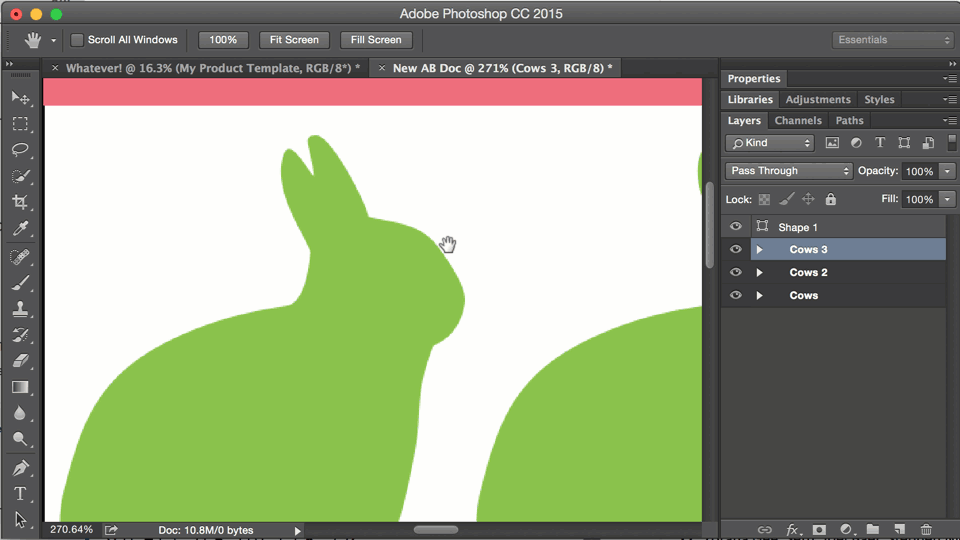This screenshot has width=960, height=540.
Task: Select the Lasso tool
Action: (x=20, y=150)
